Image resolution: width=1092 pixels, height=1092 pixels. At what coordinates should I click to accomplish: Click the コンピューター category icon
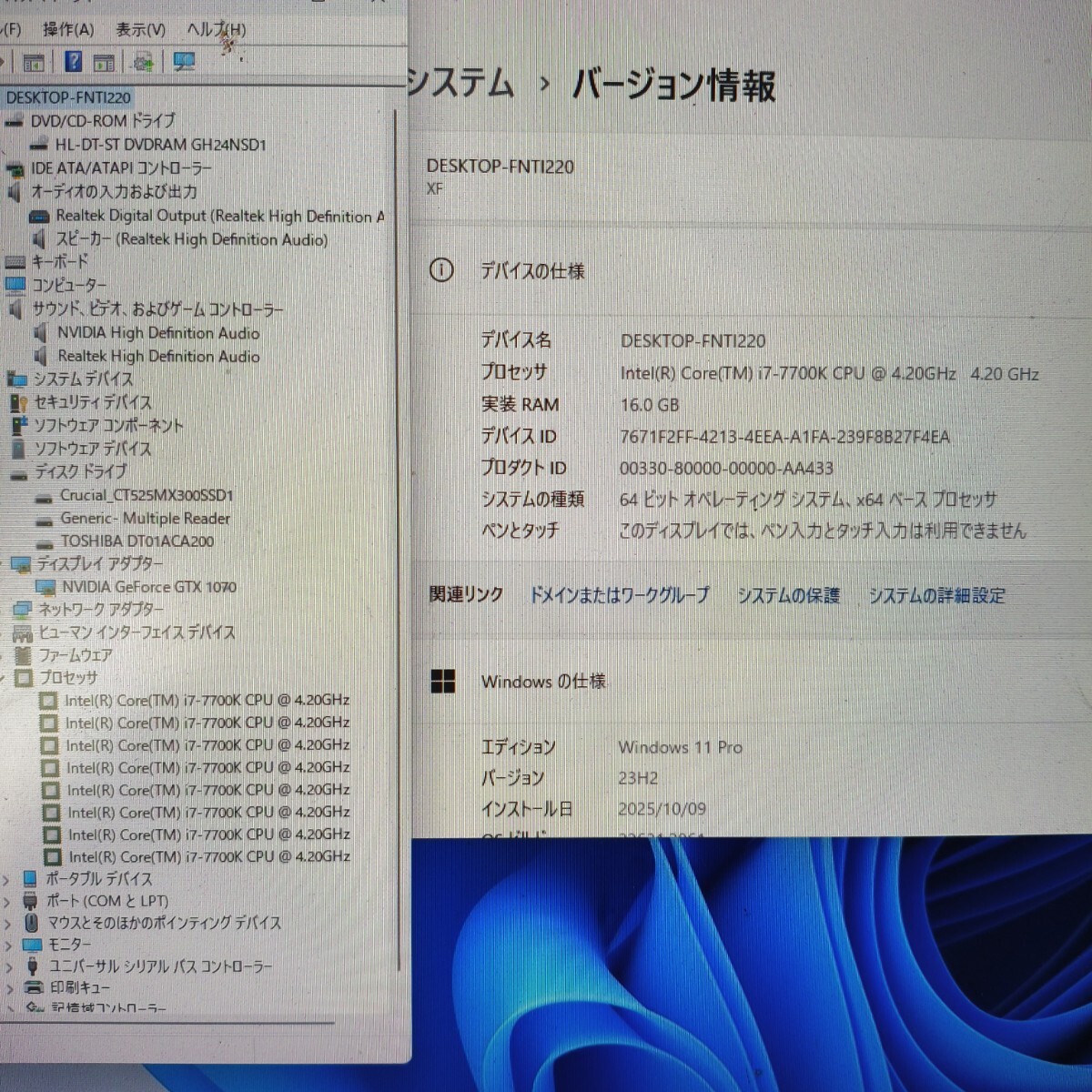(15, 285)
